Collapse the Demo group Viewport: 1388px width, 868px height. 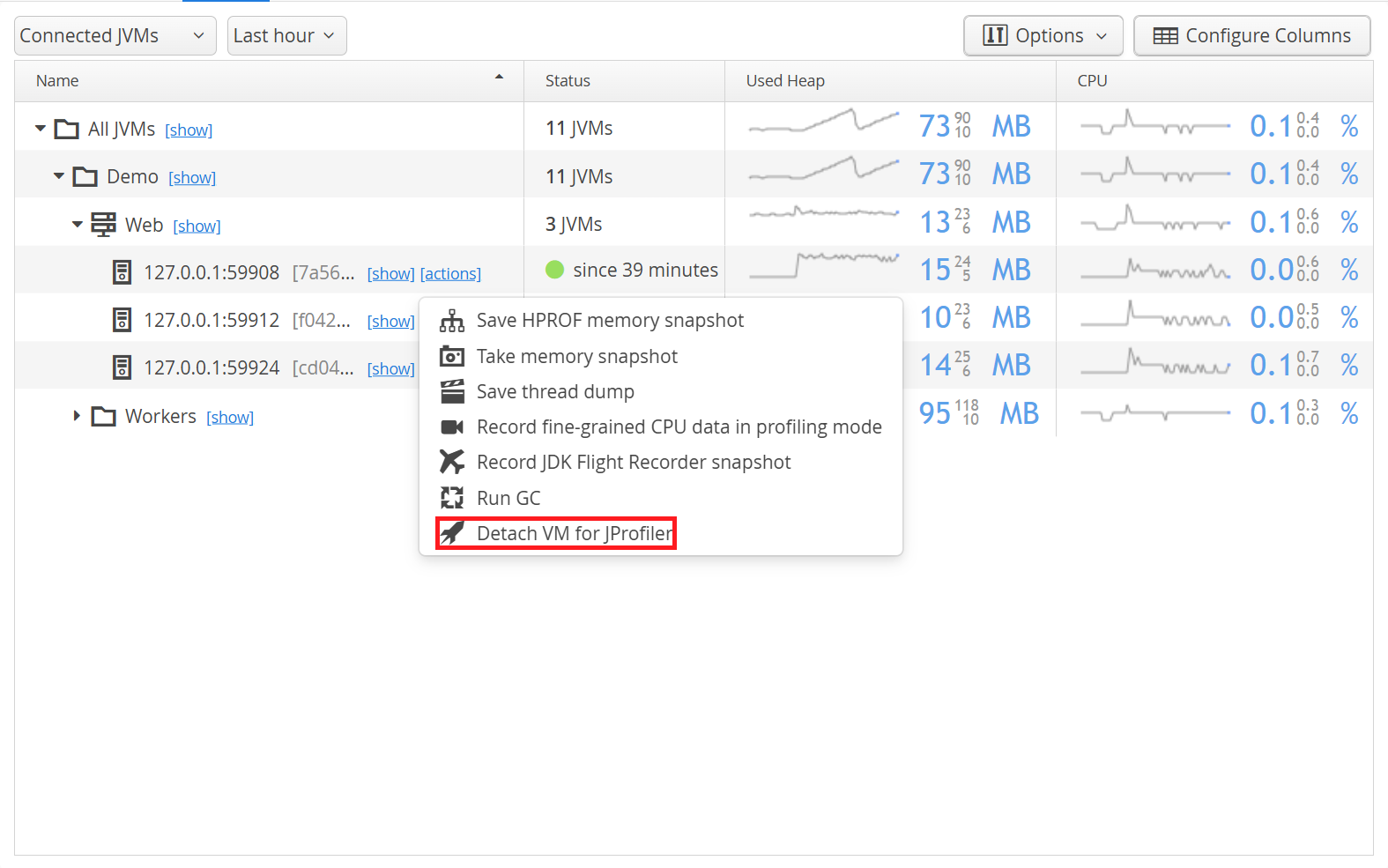[x=59, y=176]
